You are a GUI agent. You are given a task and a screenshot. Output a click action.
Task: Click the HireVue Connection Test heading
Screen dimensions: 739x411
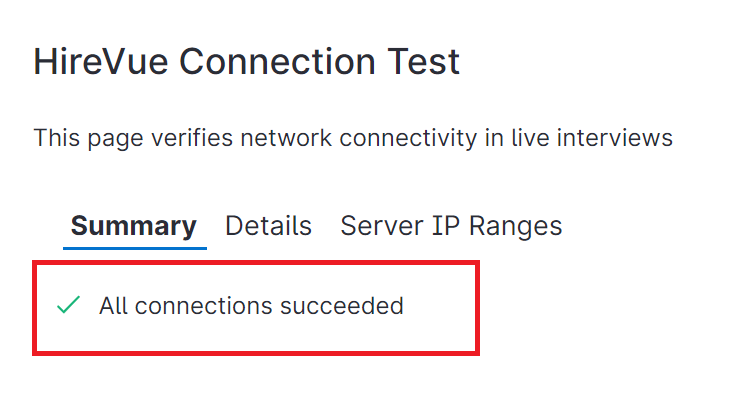pyautogui.click(x=247, y=62)
